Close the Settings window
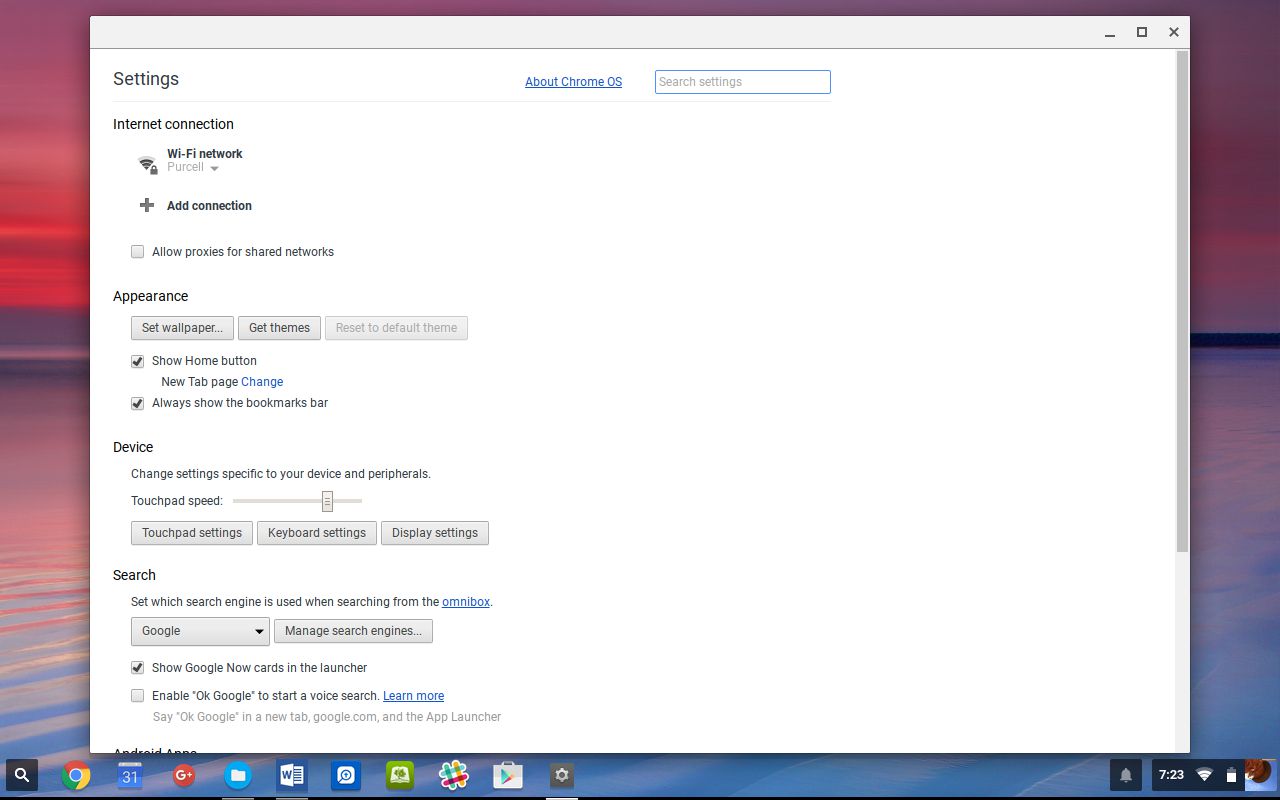1280x800 pixels. click(1174, 32)
